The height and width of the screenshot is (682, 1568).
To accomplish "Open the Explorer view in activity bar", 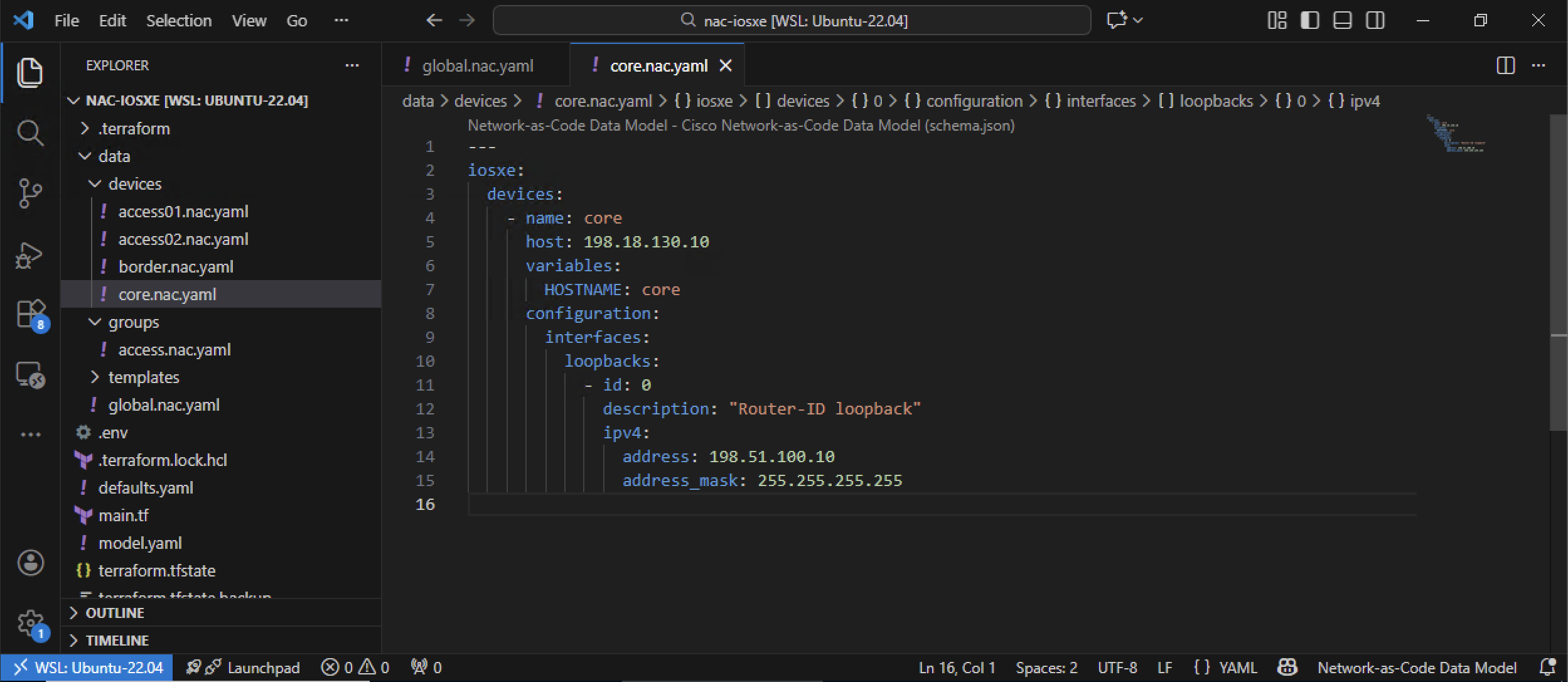I will coord(30,72).
